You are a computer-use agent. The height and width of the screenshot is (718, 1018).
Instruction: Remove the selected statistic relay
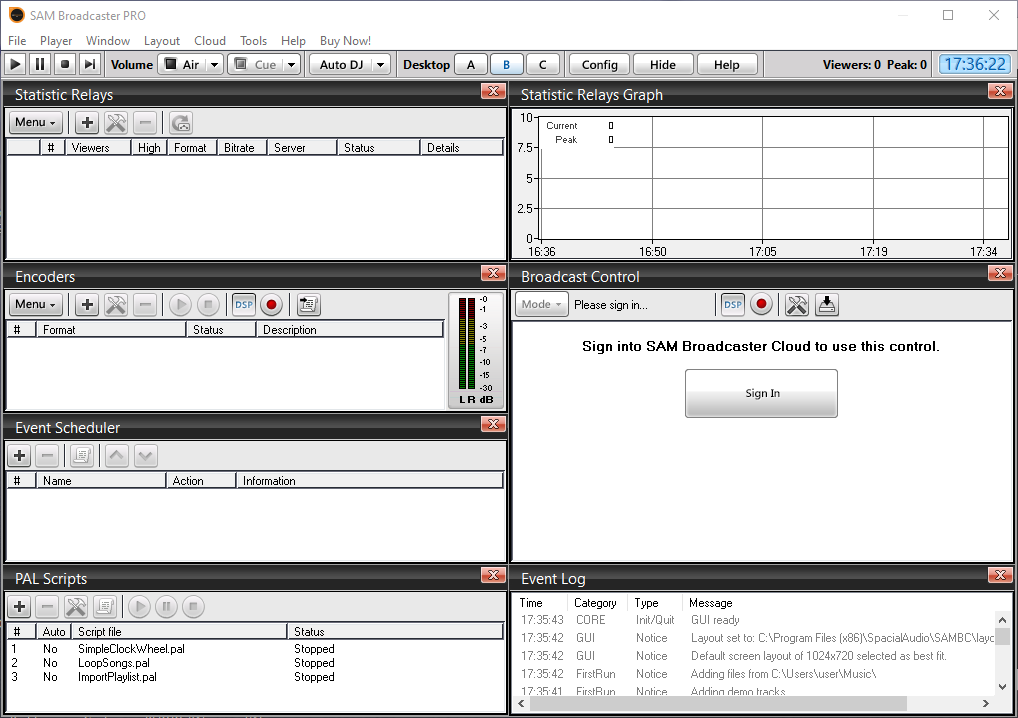(x=145, y=122)
